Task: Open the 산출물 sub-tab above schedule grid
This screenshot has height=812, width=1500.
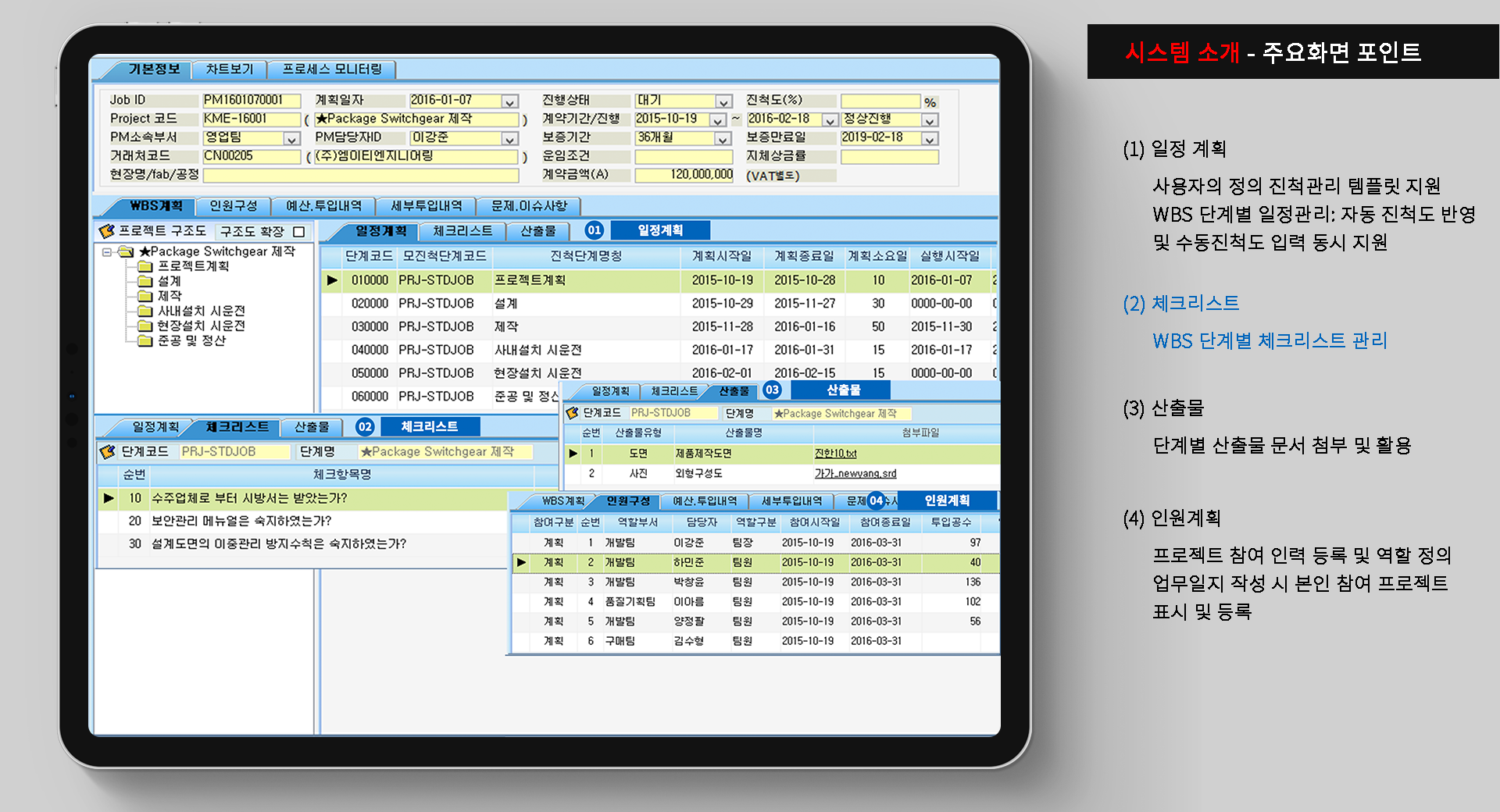Action: (x=538, y=231)
